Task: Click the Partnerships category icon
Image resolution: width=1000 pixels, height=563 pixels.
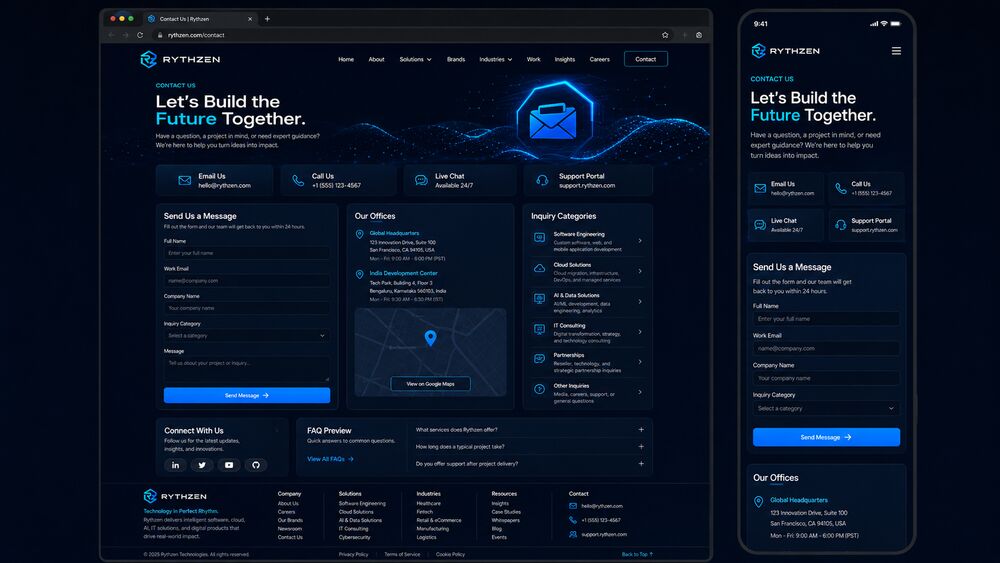Action: click(x=540, y=359)
